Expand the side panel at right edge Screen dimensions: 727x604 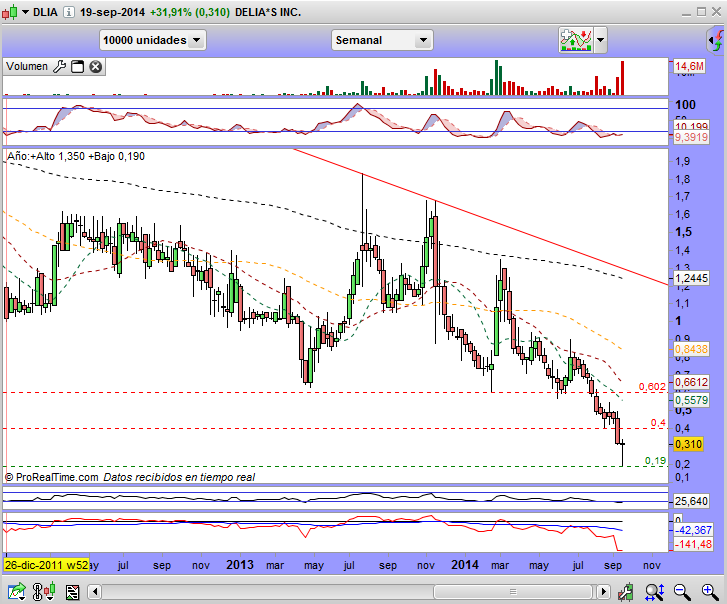[716, 40]
